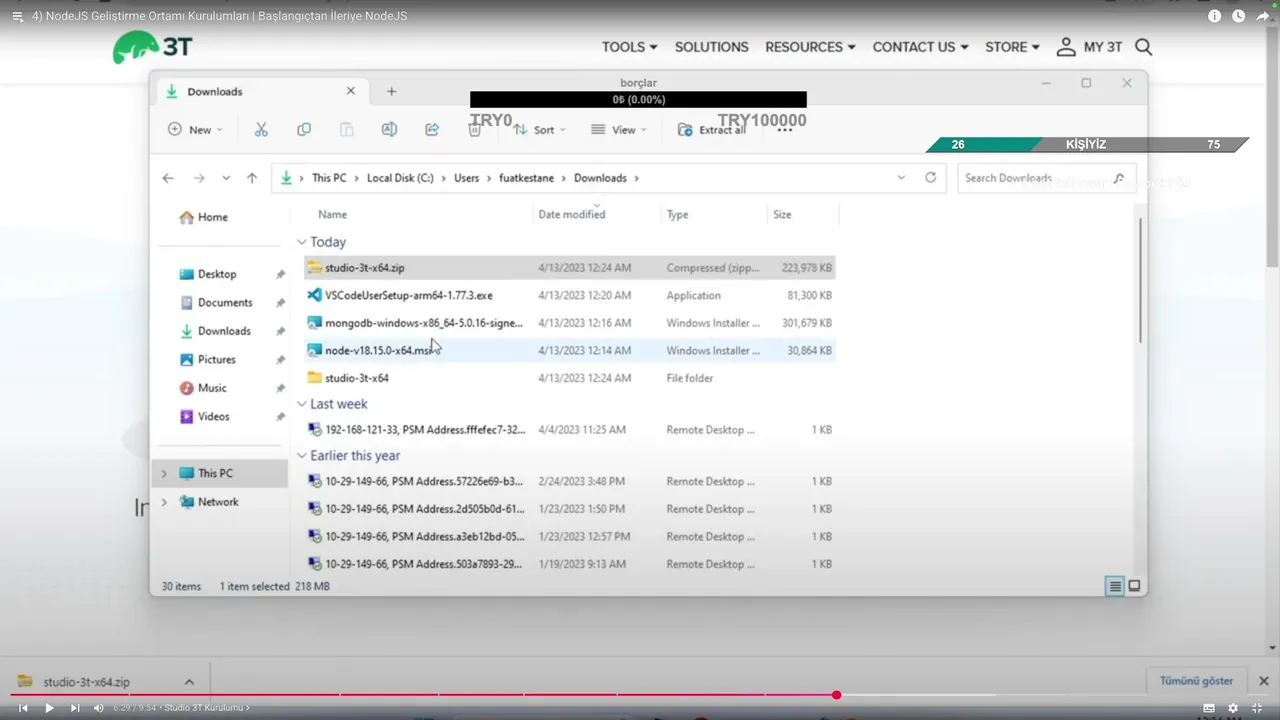
Task: Open MY 3T account link
Action: click(1090, 47)
